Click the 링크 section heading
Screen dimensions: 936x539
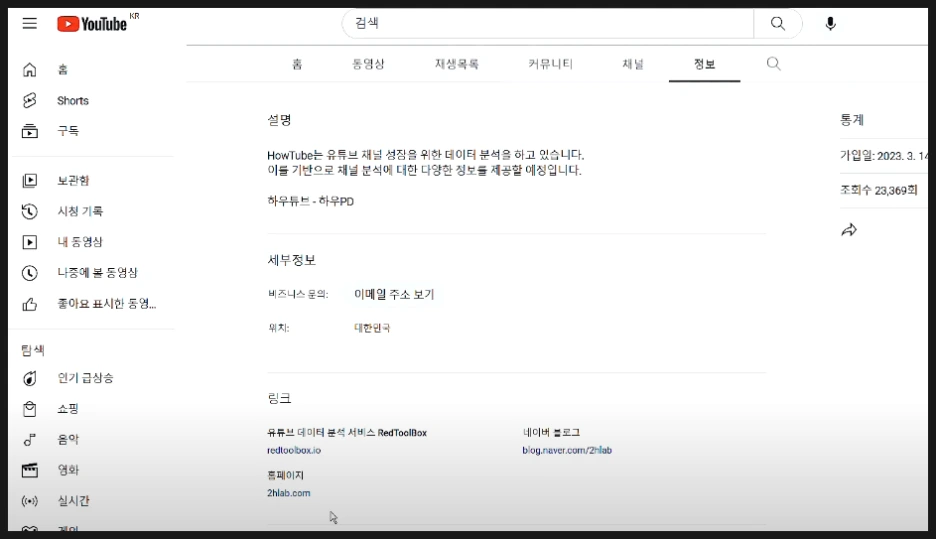click(279, 398)
